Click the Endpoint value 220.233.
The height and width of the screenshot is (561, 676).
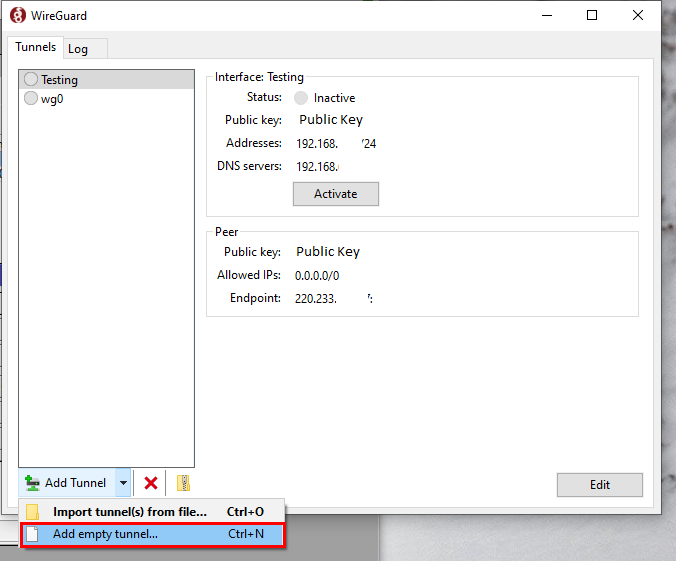(334, 298)
